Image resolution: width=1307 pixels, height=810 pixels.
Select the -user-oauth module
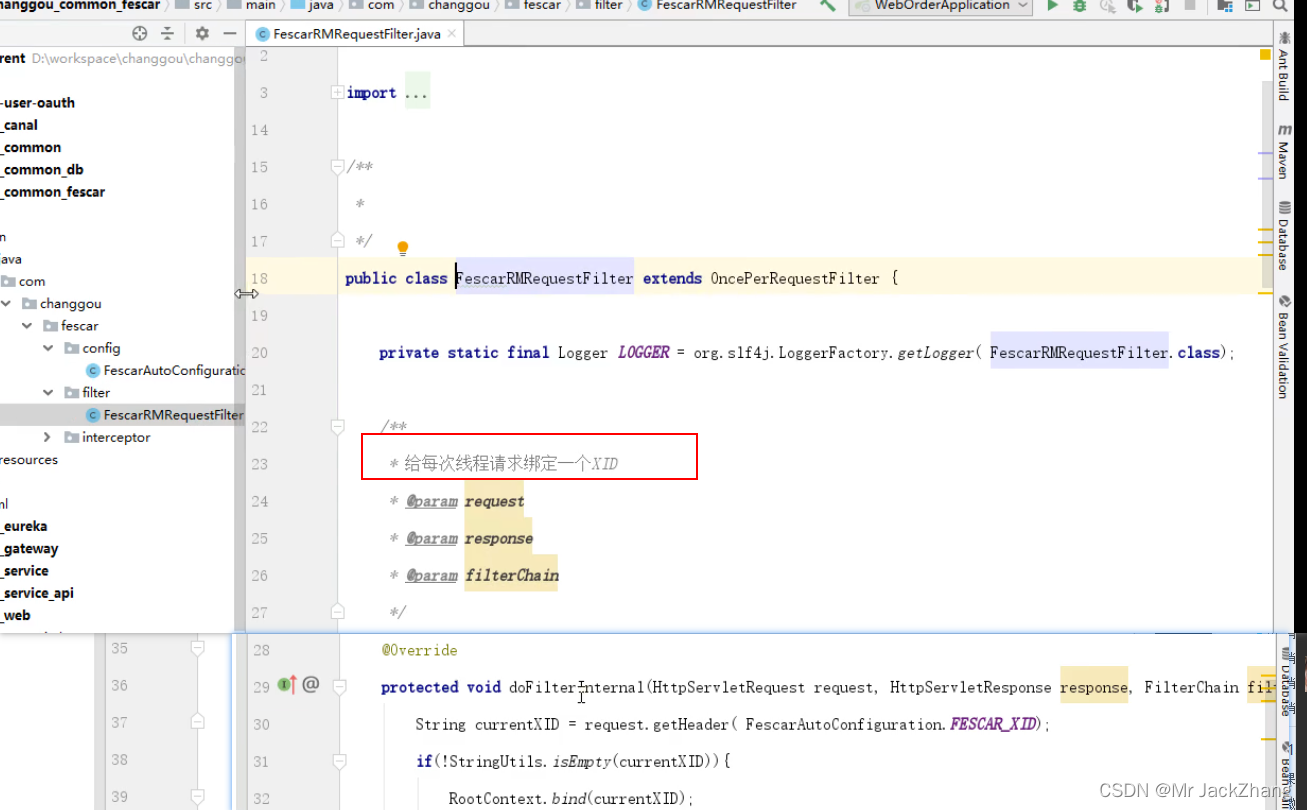pyautogui.click(x=38, y=103)
